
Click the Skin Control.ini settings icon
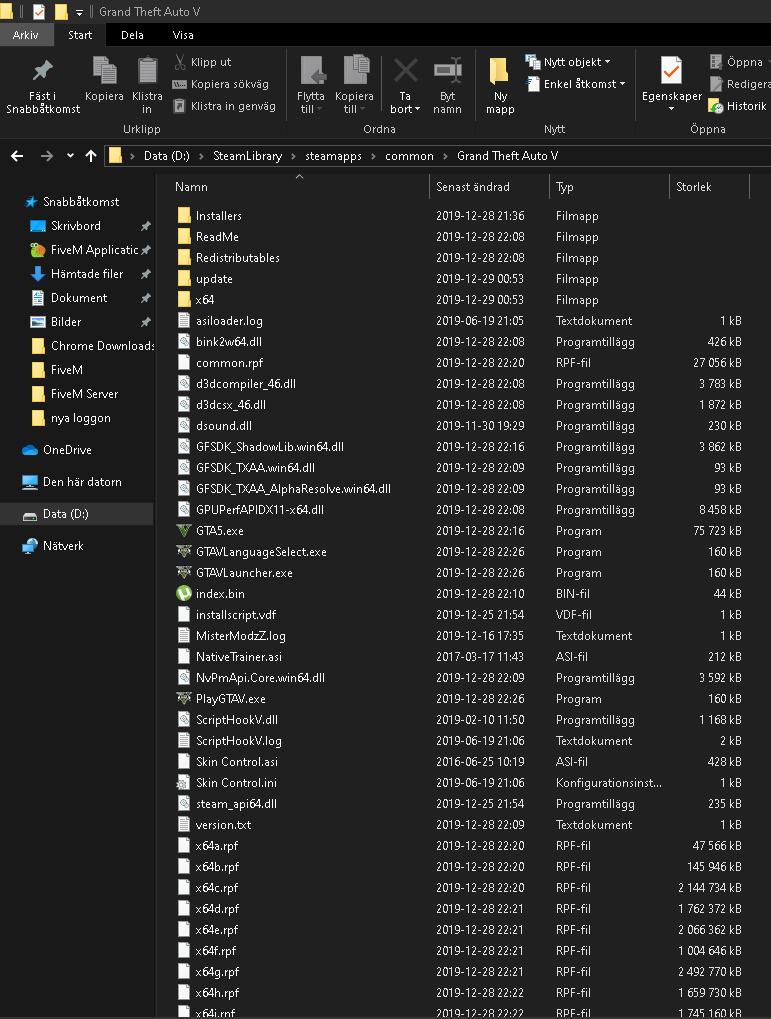pyautogui.click(x=184, y=782)
